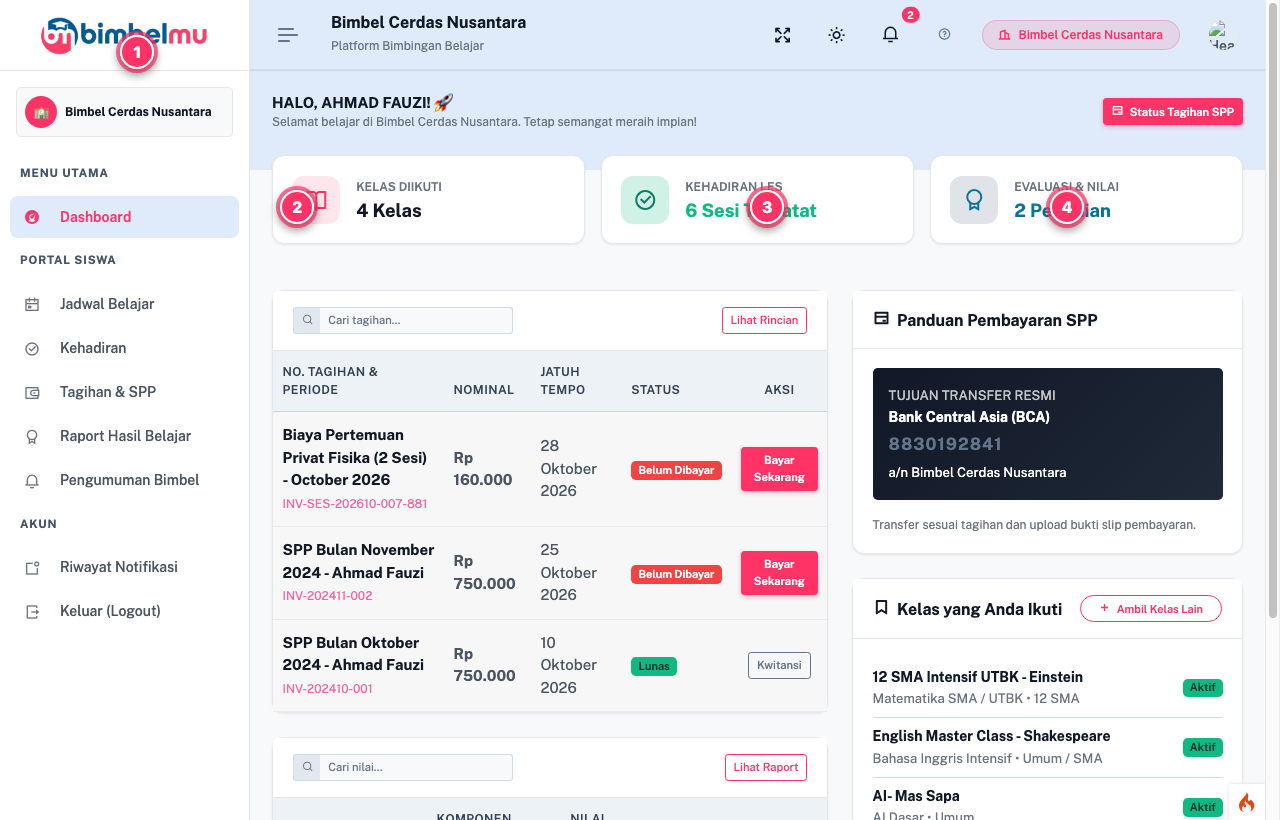Click Lihat Raport button
The width and height of the screenshot is (1280, 820).
pyautogui.click(x=766, y=767)
